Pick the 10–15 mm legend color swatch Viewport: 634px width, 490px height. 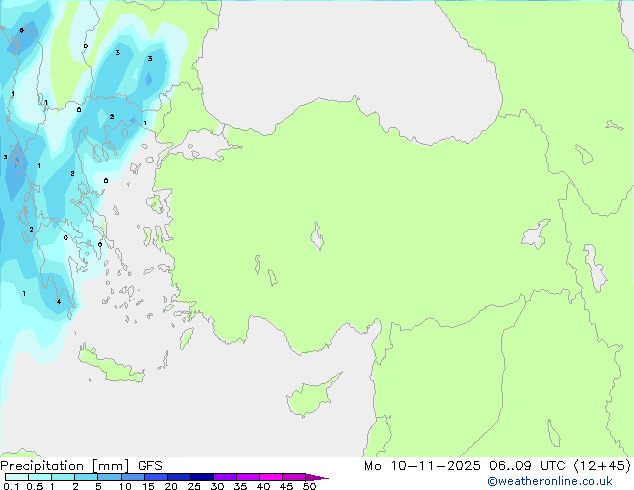(132, 477)
